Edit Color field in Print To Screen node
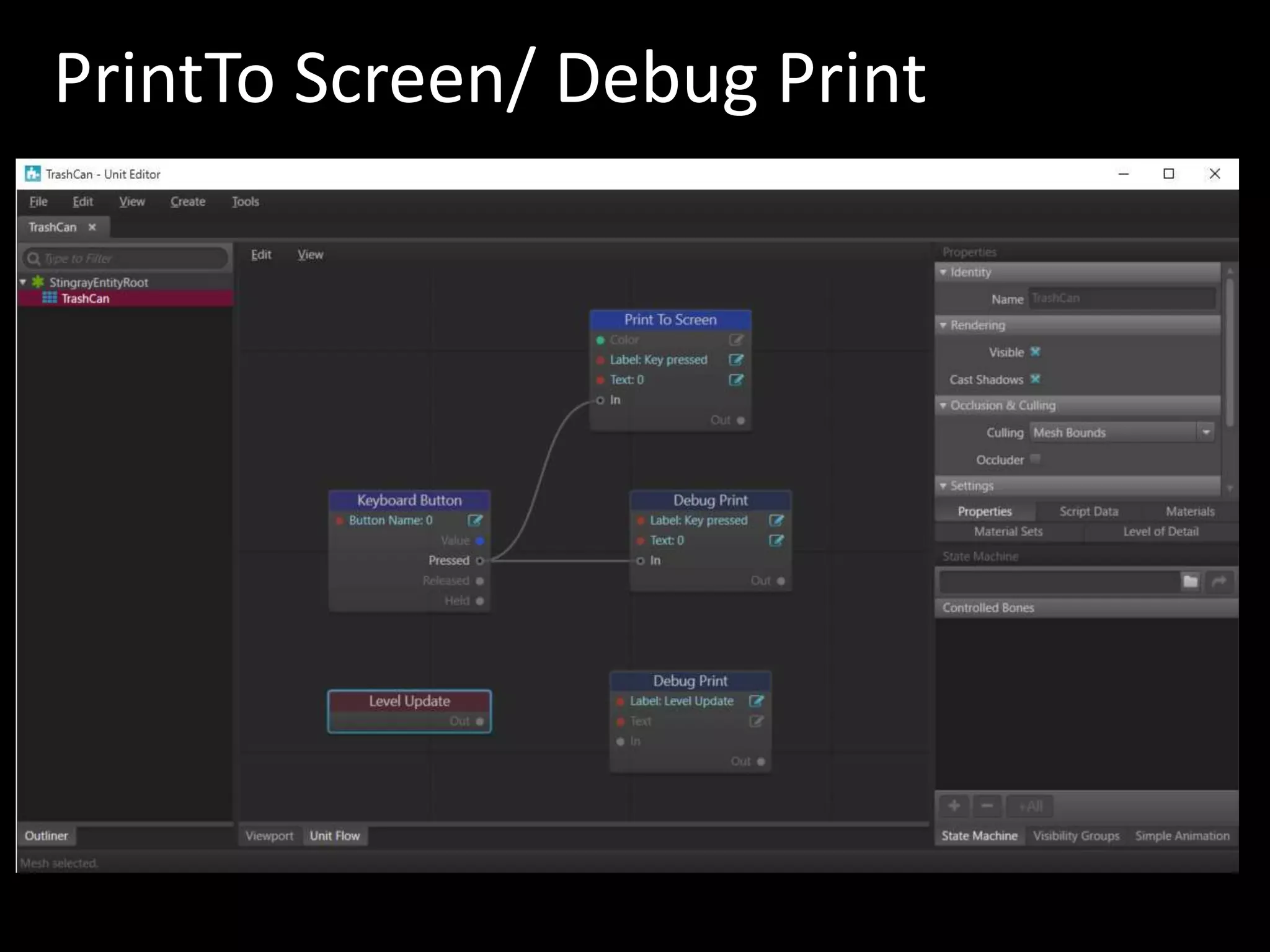 [x=736, y=340]
